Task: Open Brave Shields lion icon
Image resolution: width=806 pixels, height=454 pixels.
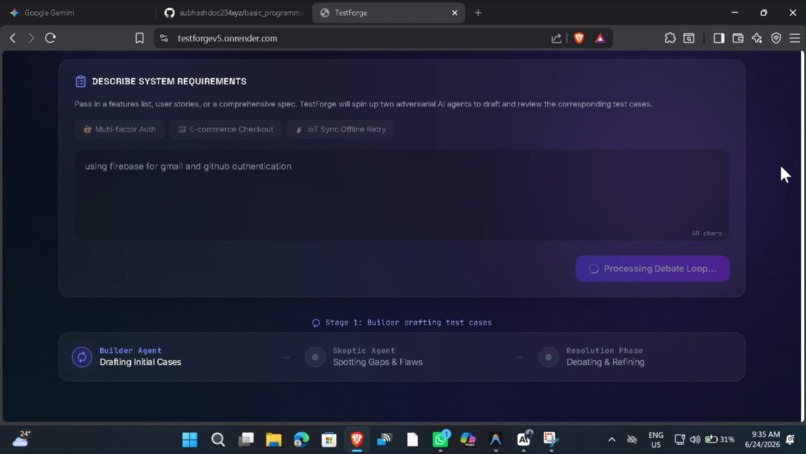Action: (x=579, y=38)
